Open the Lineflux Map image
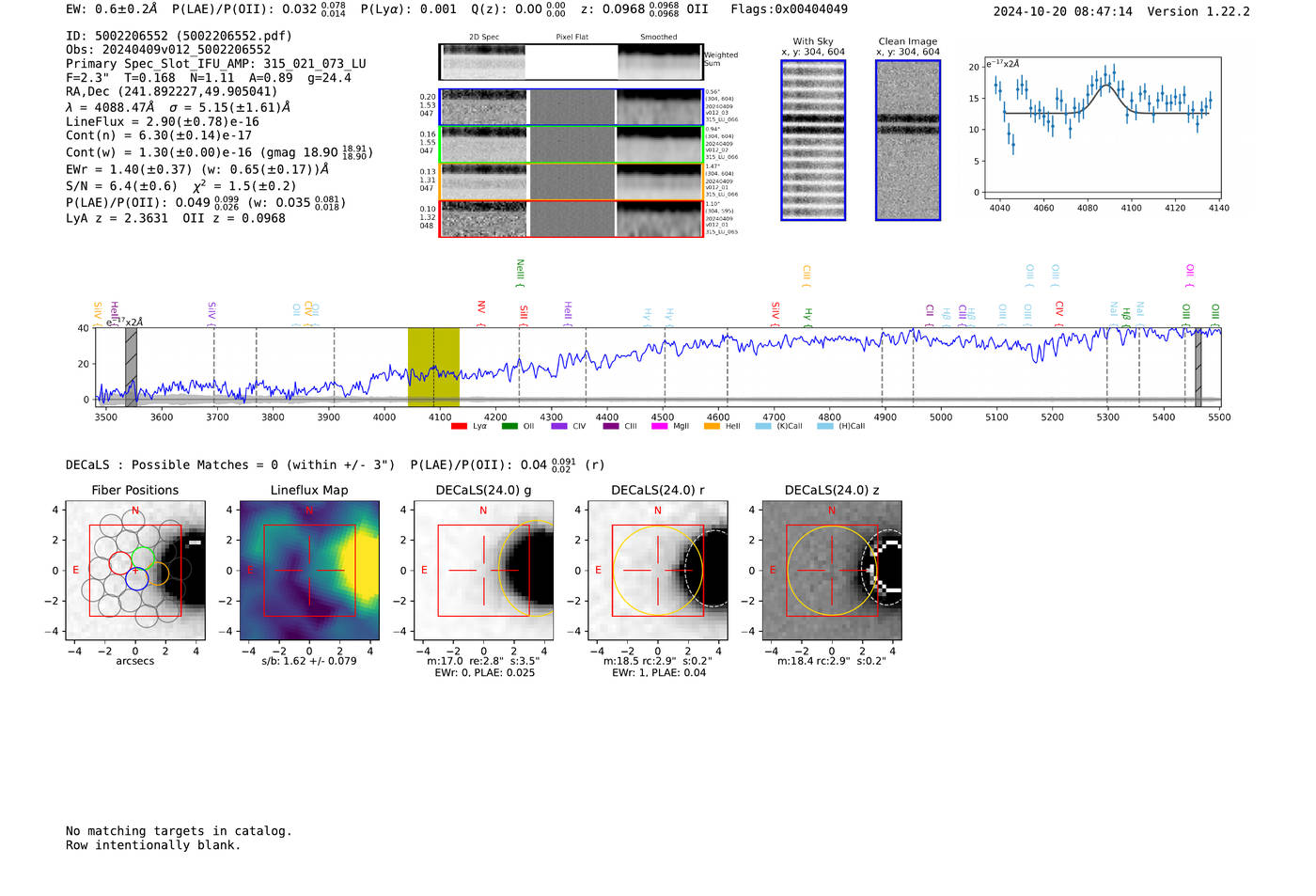 tap(309, 571)
